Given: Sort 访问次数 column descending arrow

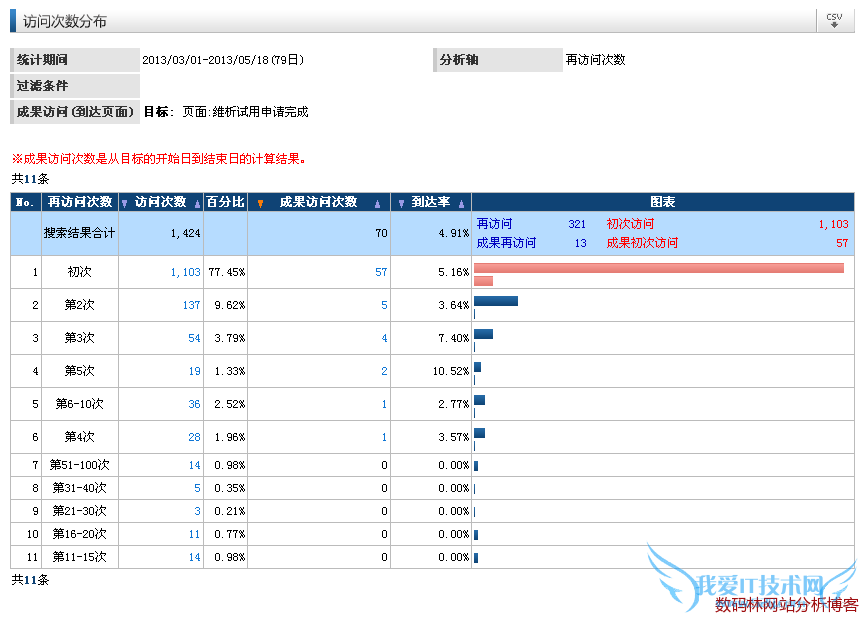Looking at the screenshot, I should pos(125,203).
